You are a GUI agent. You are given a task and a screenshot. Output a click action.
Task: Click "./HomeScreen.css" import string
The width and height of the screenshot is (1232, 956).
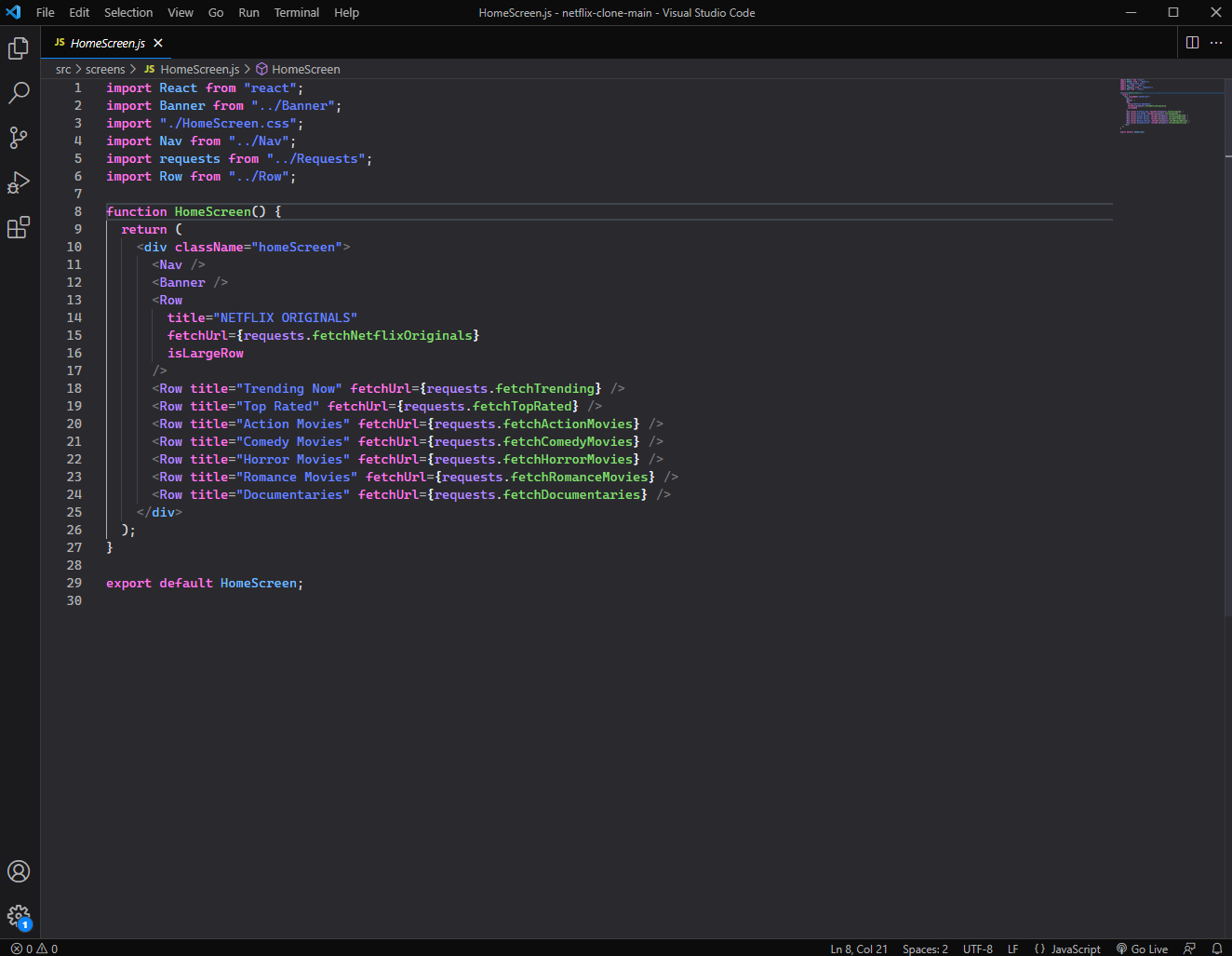(228, 123)
